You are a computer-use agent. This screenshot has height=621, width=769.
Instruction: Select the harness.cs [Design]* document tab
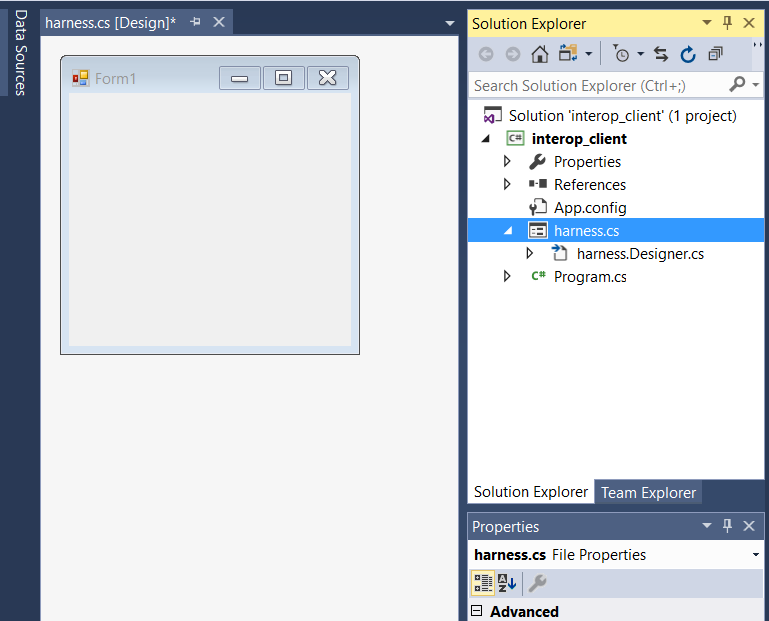click(110, 23)
